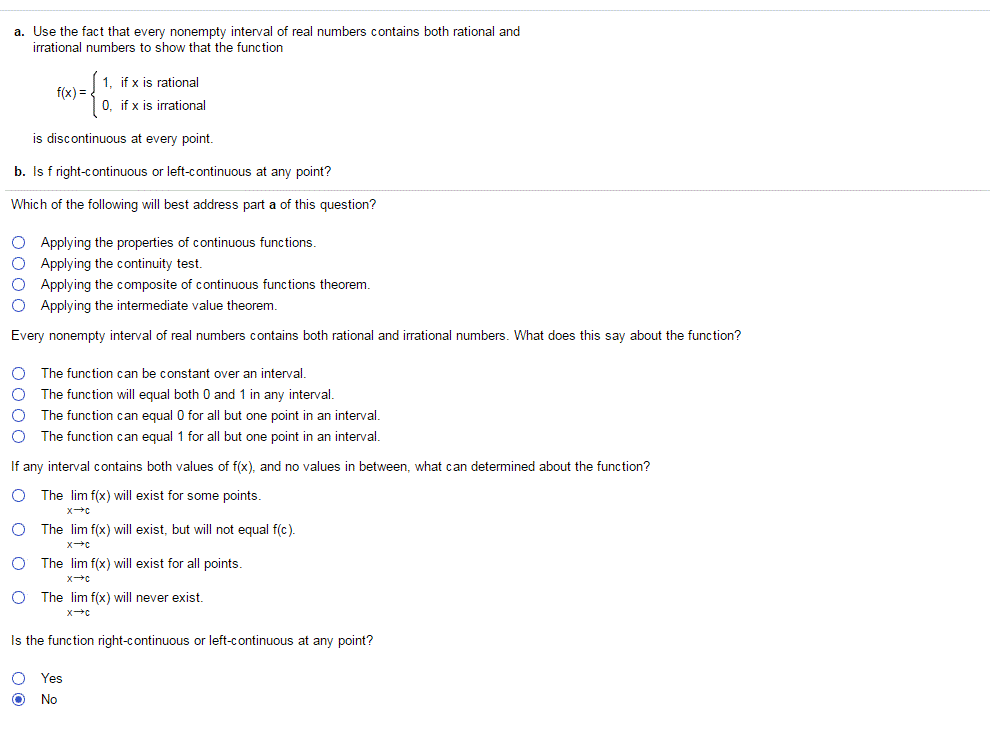This screenshot has height=746, width=990.
Task: Click the 'Is the function right-continuous' final question
Action: tap(192, 640)
